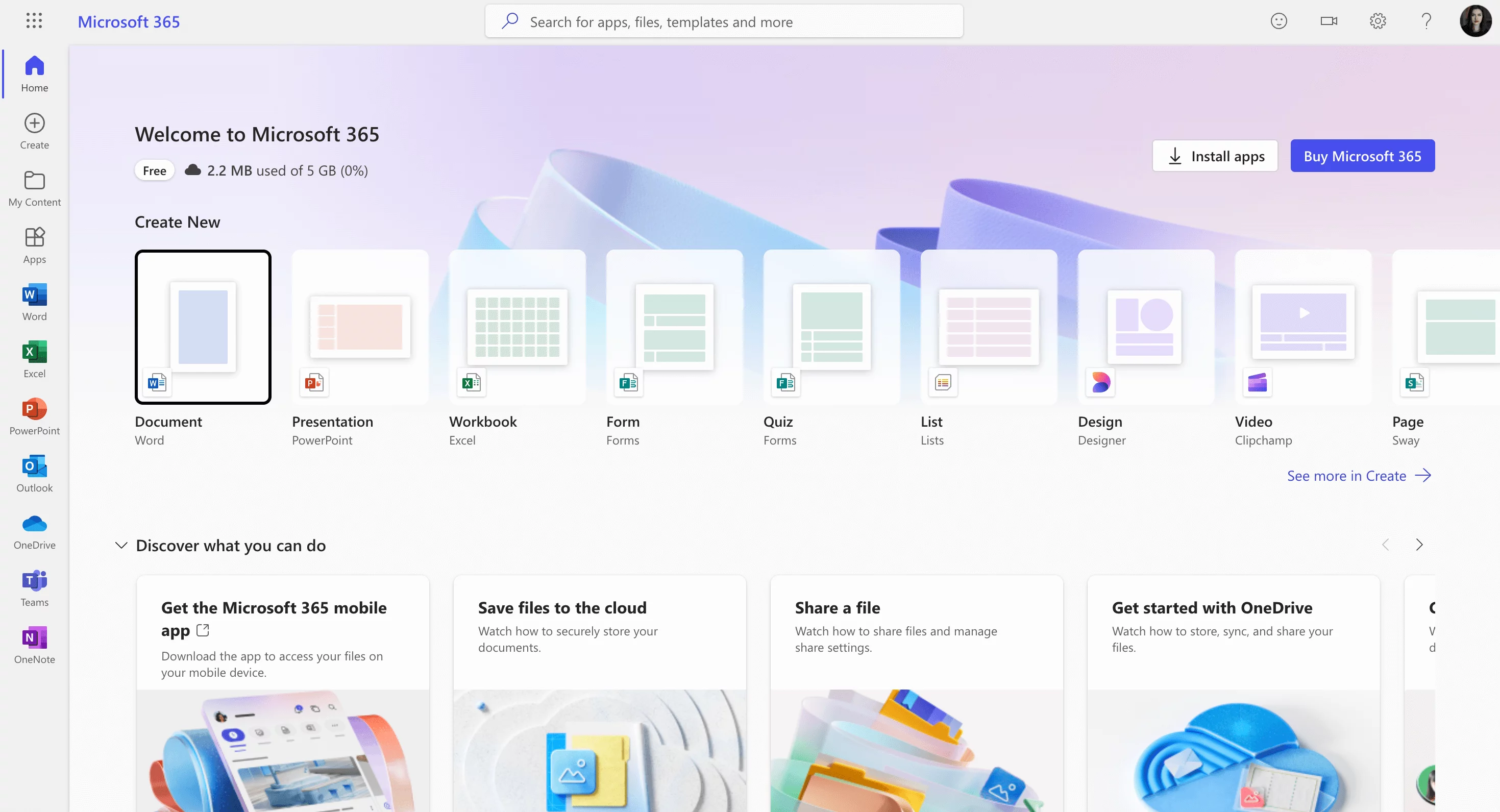
Task: Scroll right in the Discover section
Action: click(1420, 544)
